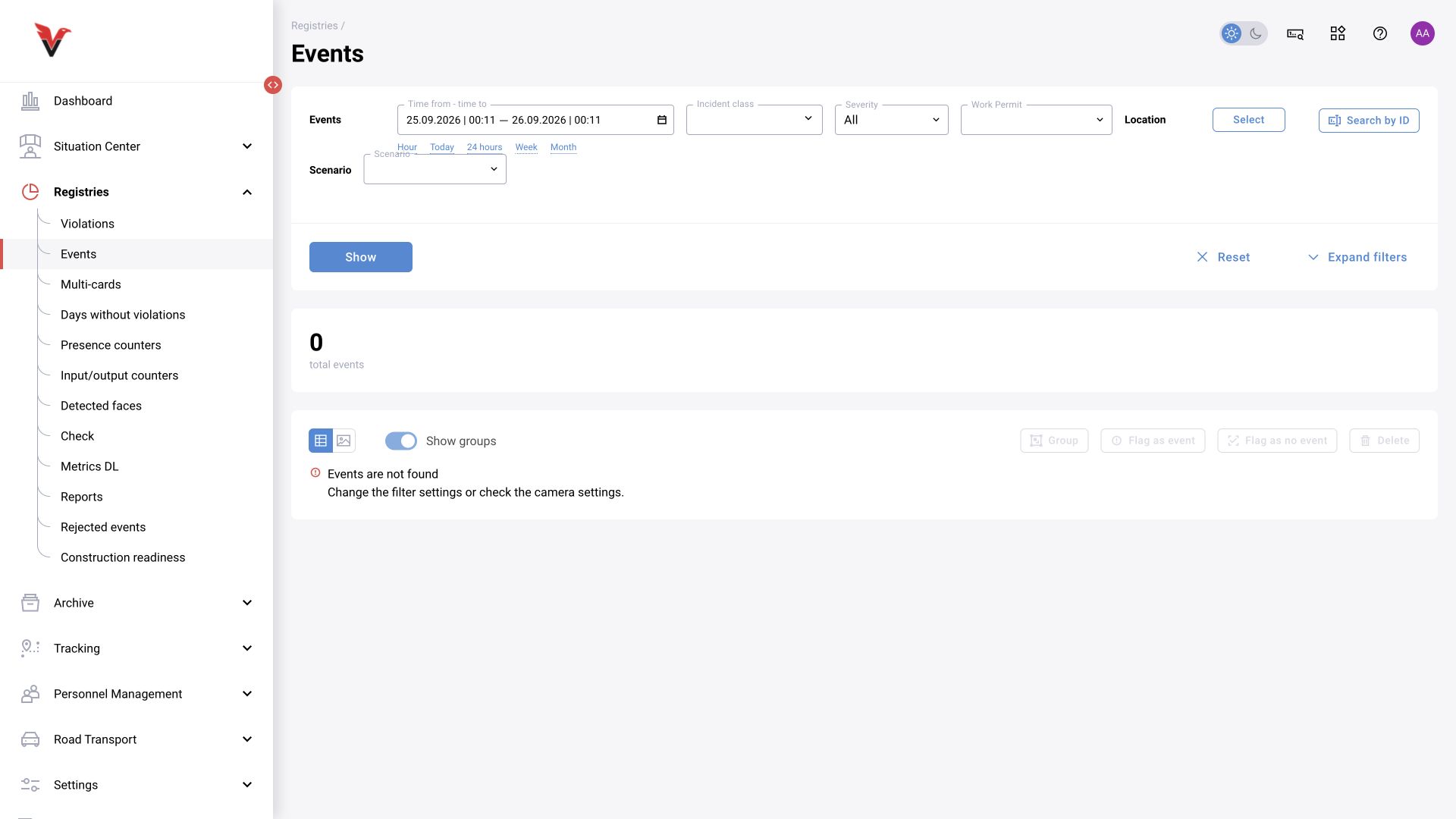Click the Search by ID button
The width and height of the screenshot is (1456, 819).
[x=1369, y=121]
